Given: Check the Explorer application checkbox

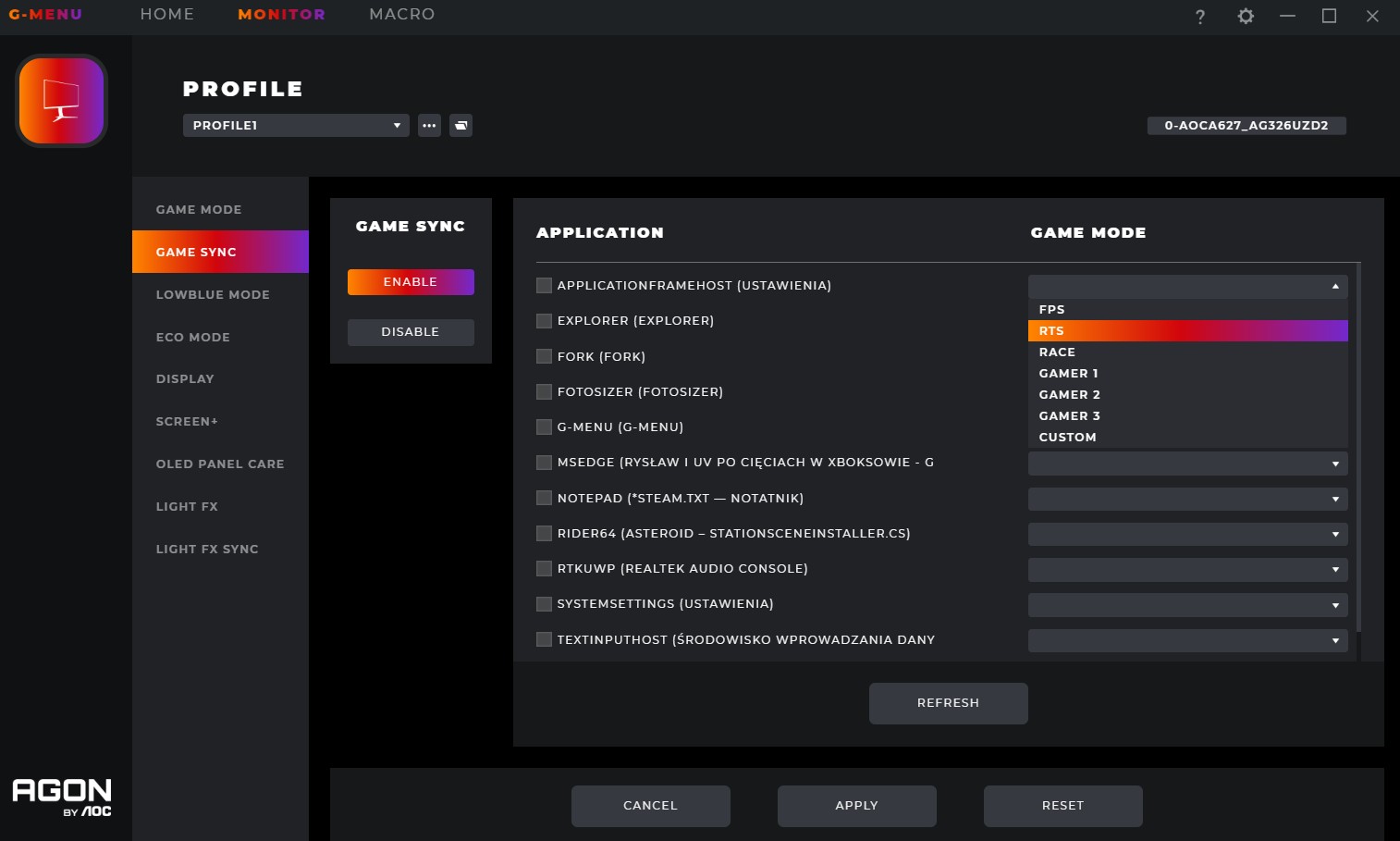Looking at the screenshot, I should [x=544, y=321].
